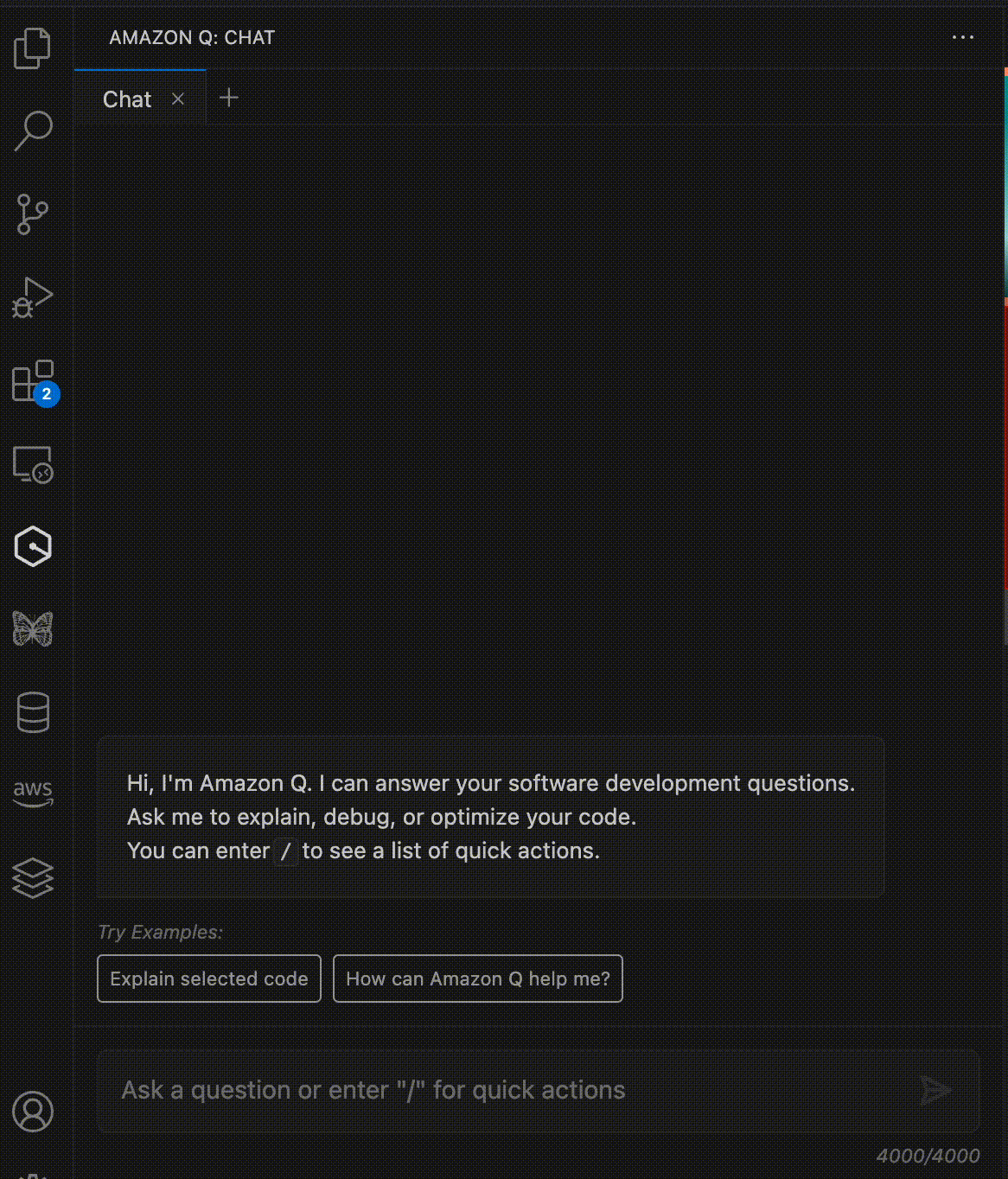Open a new chat tab with plus
This screenshot has width=1008, height=1179.
click(228, 98)
